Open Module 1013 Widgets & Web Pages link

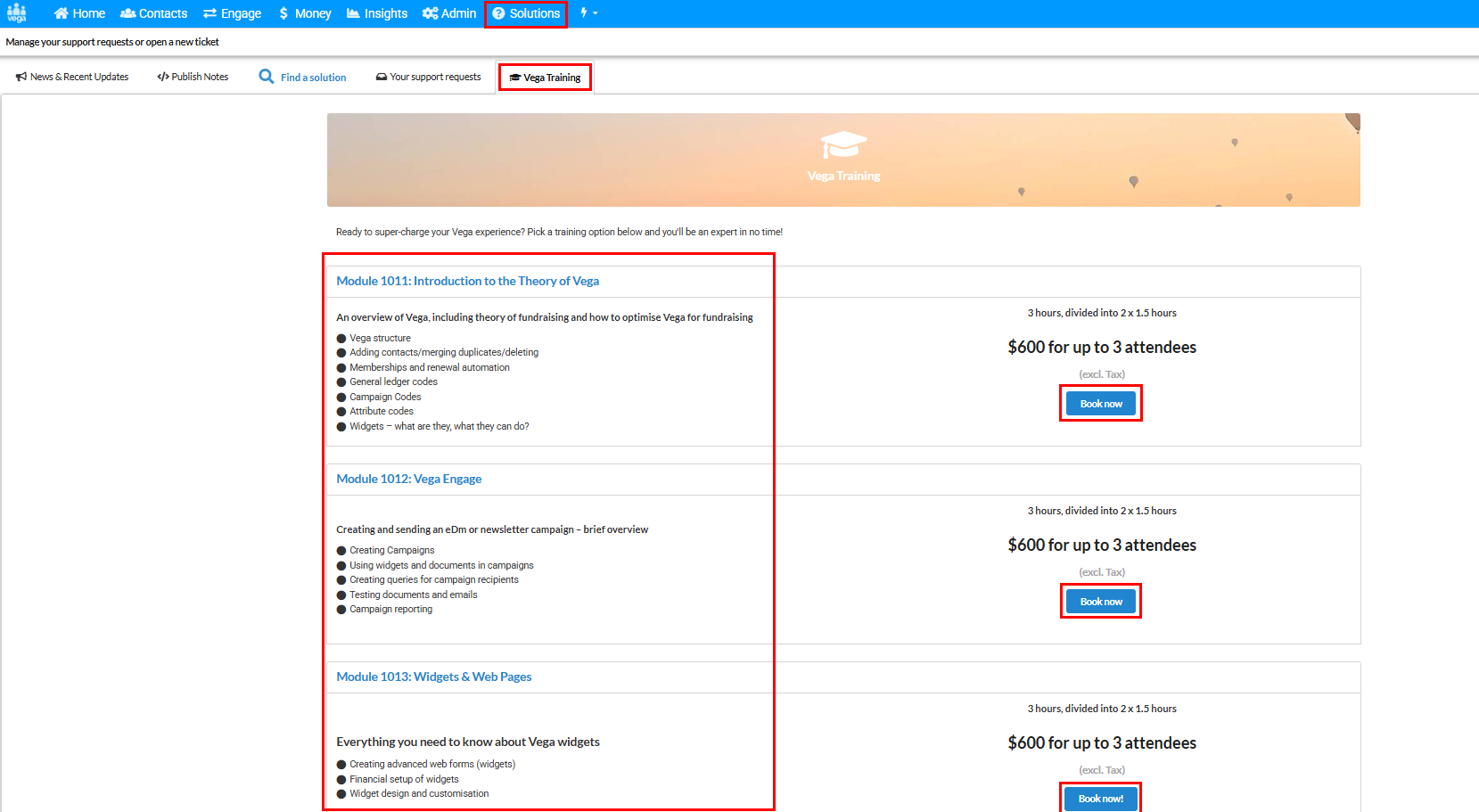[433, 677]
